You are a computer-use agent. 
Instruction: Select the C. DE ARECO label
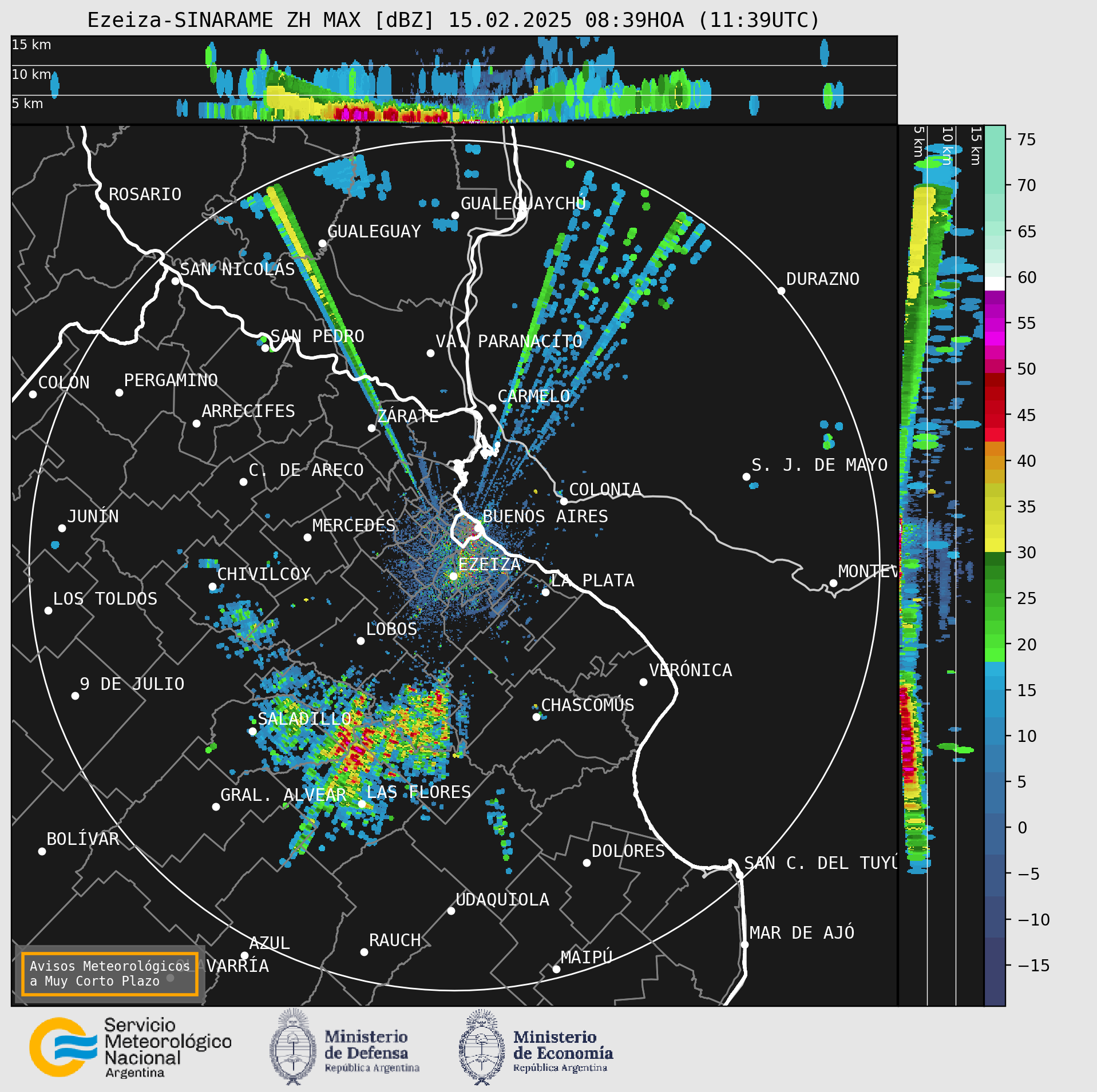306,470
